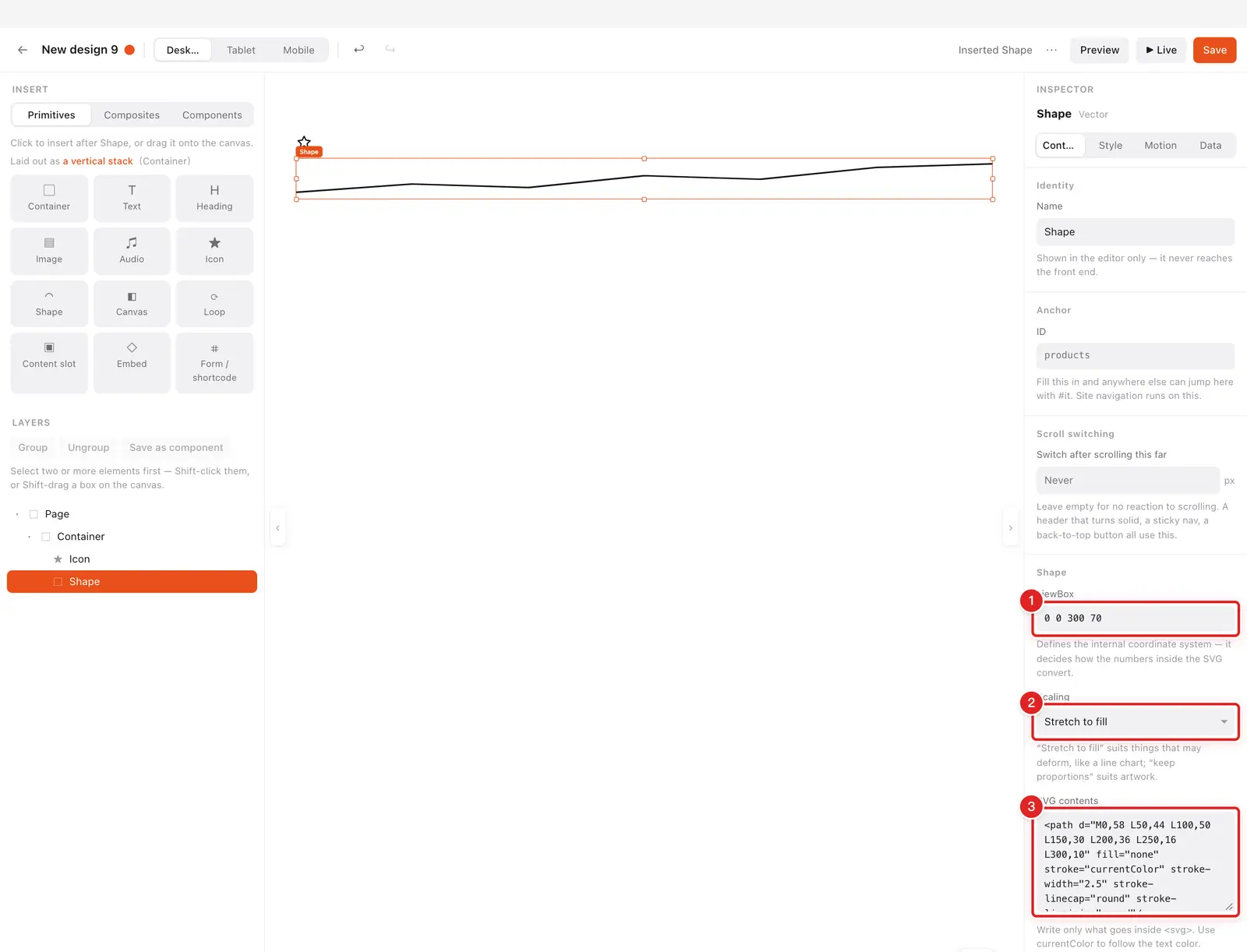Open the Scaling dropdown Stretch to fill
The image size is (1247, 952).
(1136, 722)
